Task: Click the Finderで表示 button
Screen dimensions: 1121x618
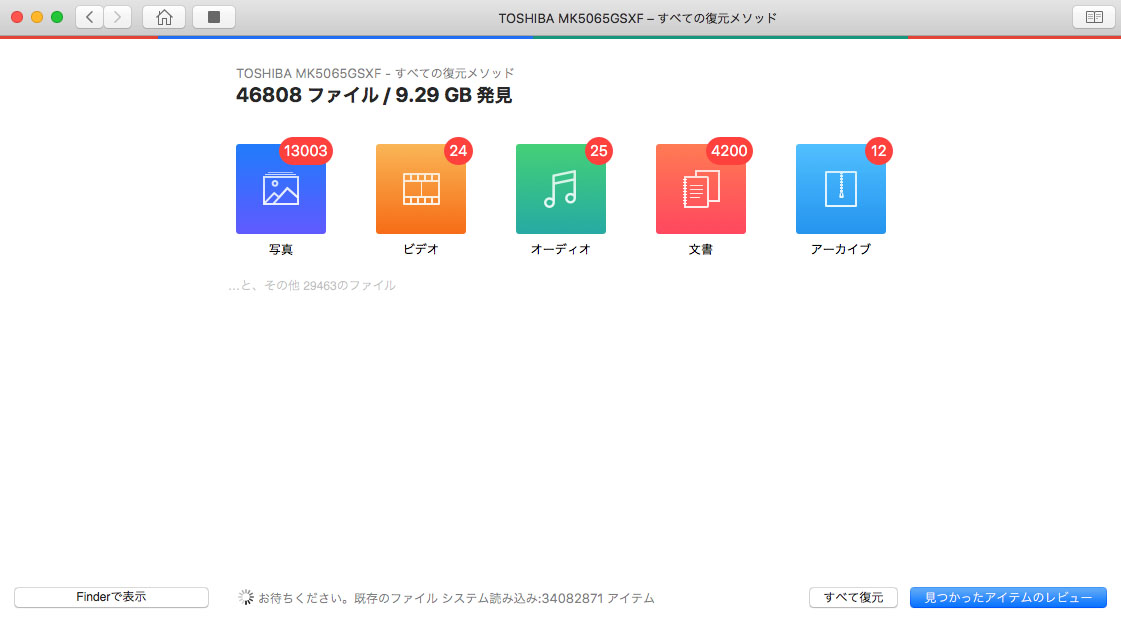Action: 110,597
